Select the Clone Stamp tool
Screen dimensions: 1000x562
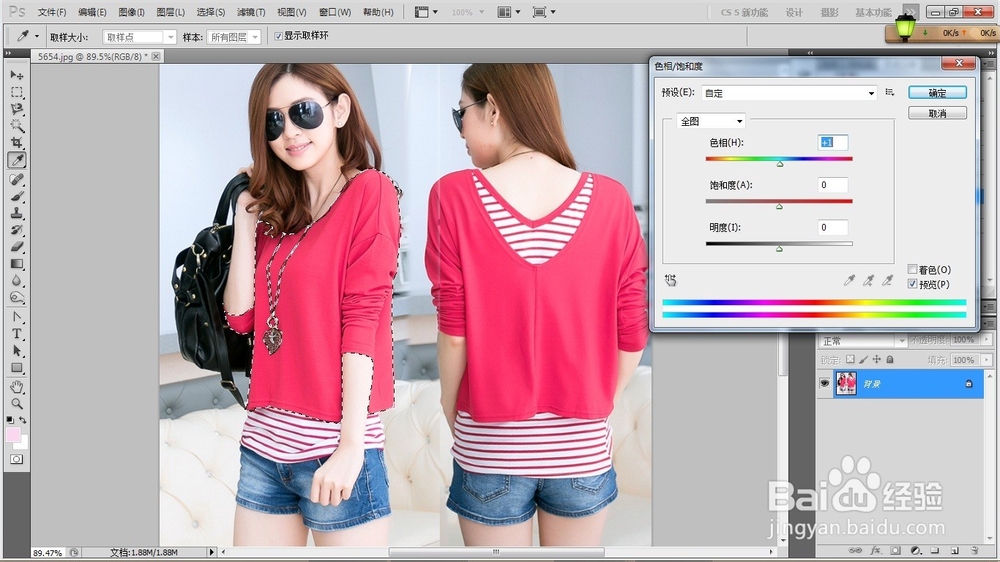pyautogui.click(x=17, y=213)
